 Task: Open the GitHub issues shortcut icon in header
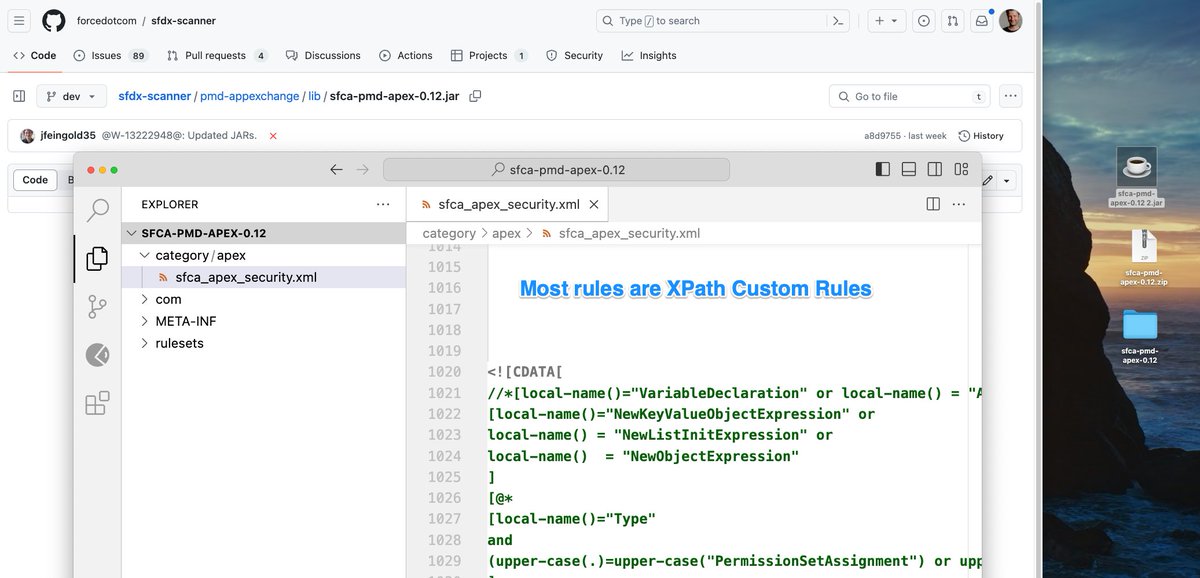click(x=924, y=21)
